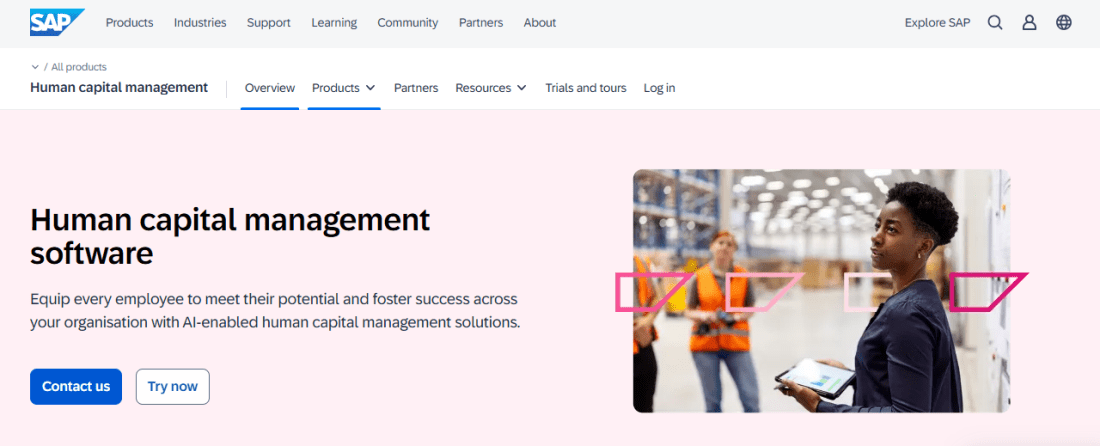Click the SAP logo
1100x446 pixels.
pos(57,22)
